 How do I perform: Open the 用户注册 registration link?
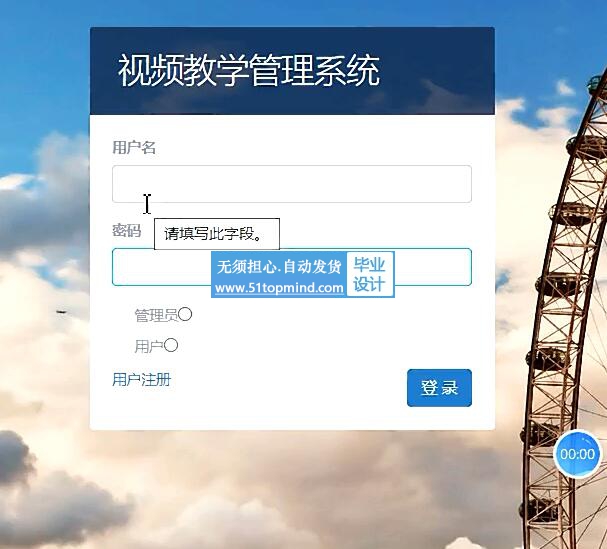141,379
